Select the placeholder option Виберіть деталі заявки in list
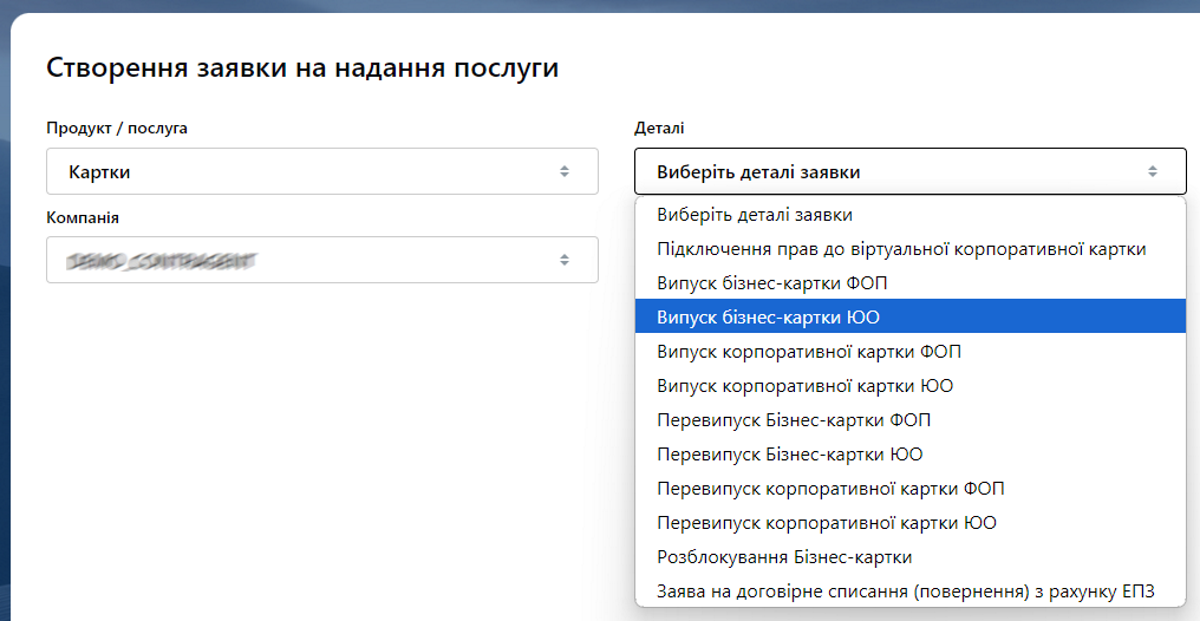Image resolution: width=1200 pixels, height=621 pixels. pyautogui.click(x=910, y=215)
